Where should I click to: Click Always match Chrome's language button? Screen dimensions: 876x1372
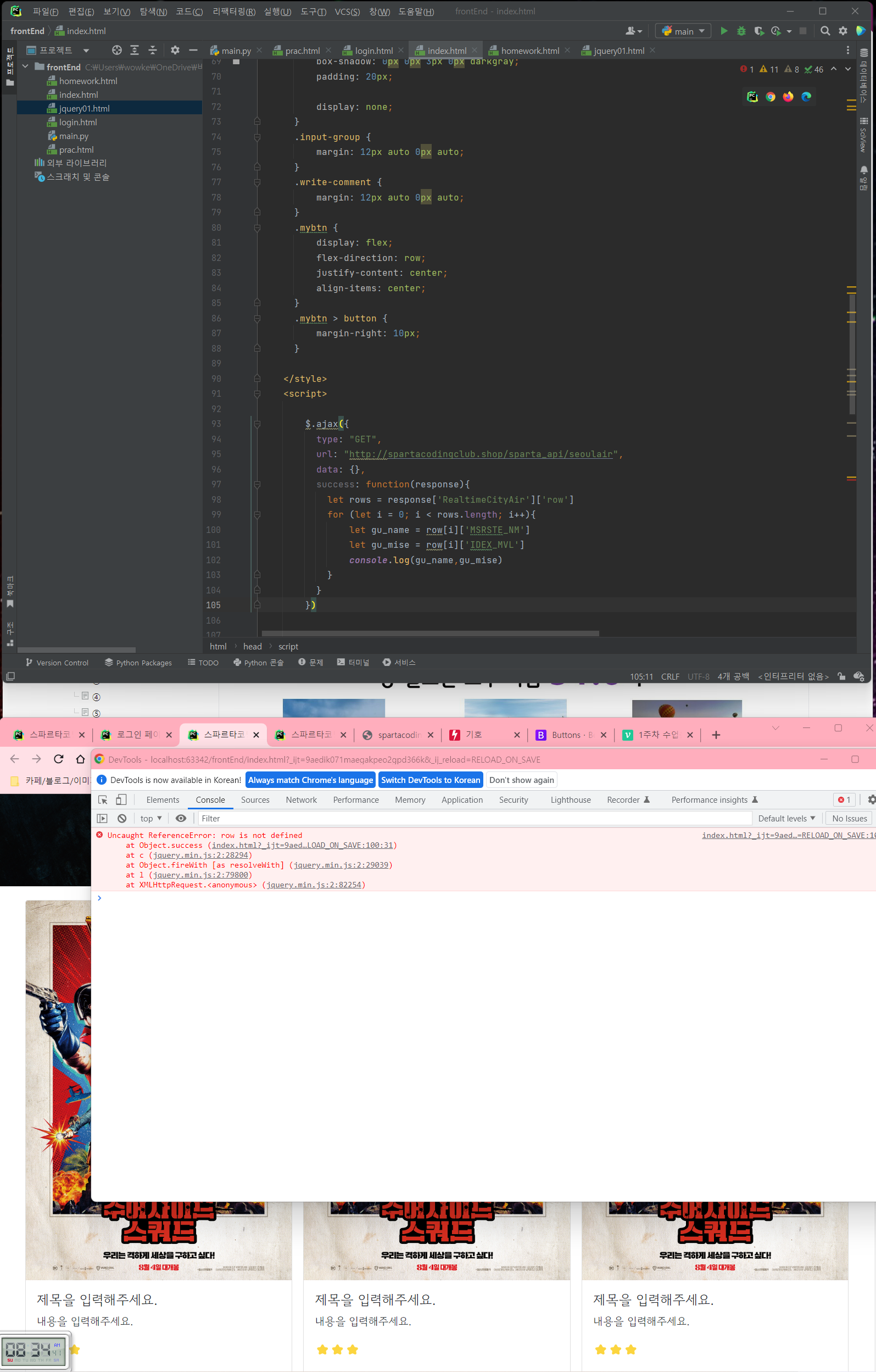(310, 780)
